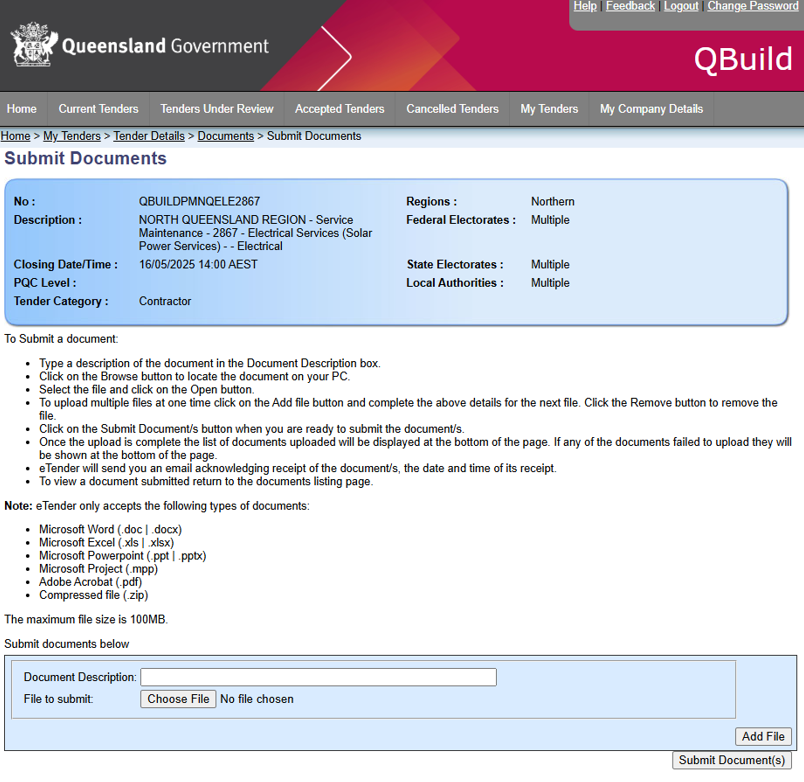Return to Documents breadcrumb link

(226, 136)
